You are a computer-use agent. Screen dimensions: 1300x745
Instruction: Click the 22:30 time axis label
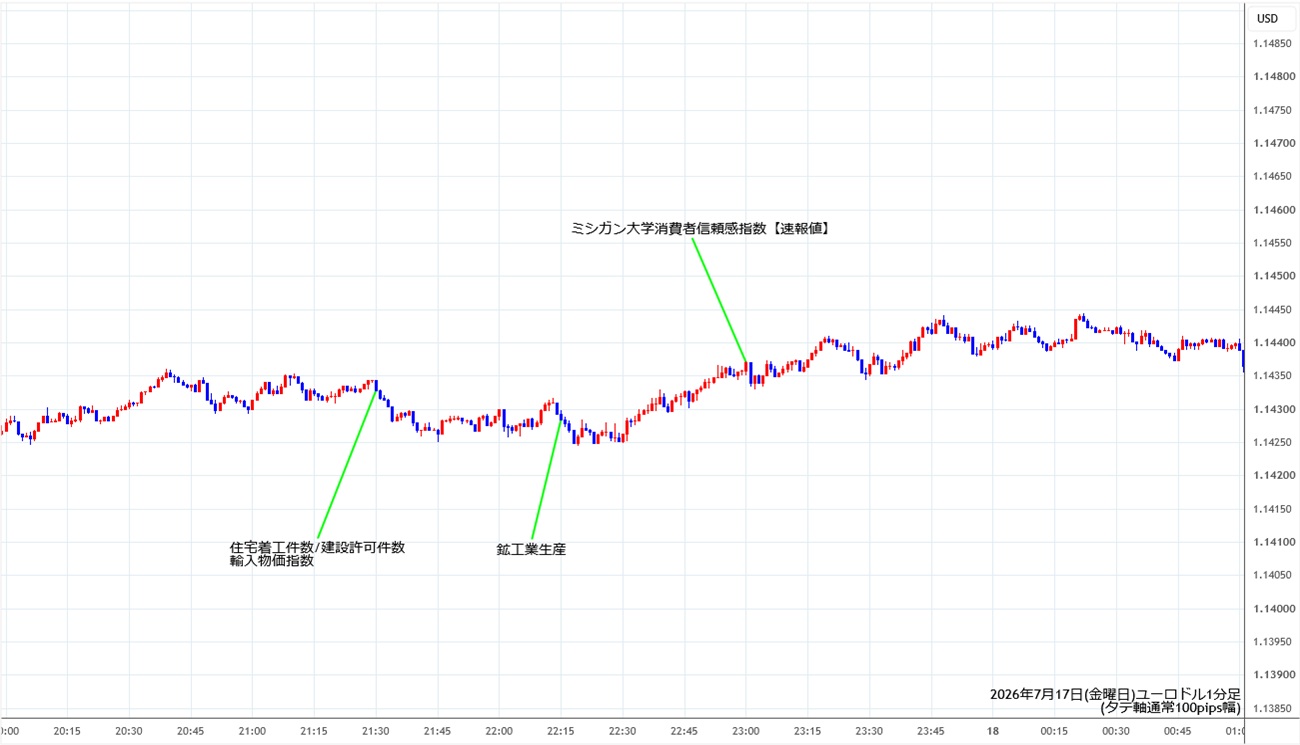coord(622,731)
